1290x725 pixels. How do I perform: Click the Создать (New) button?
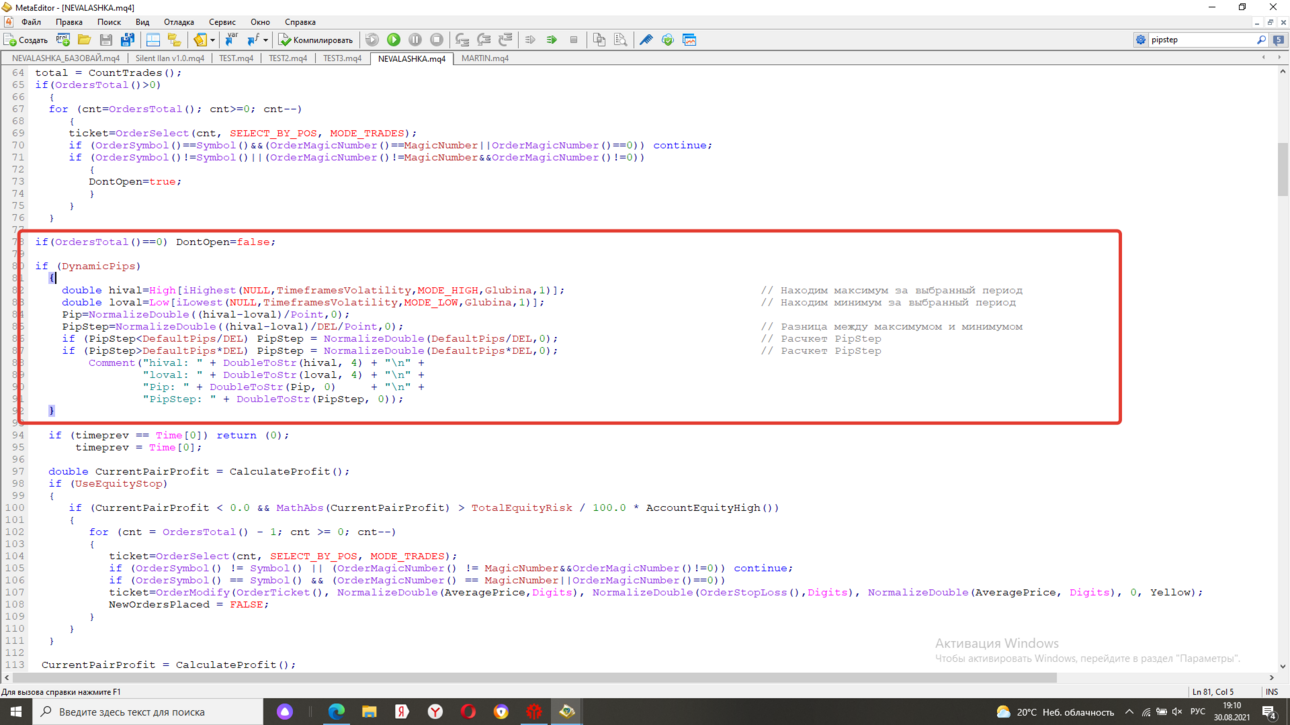coord(26,40)
